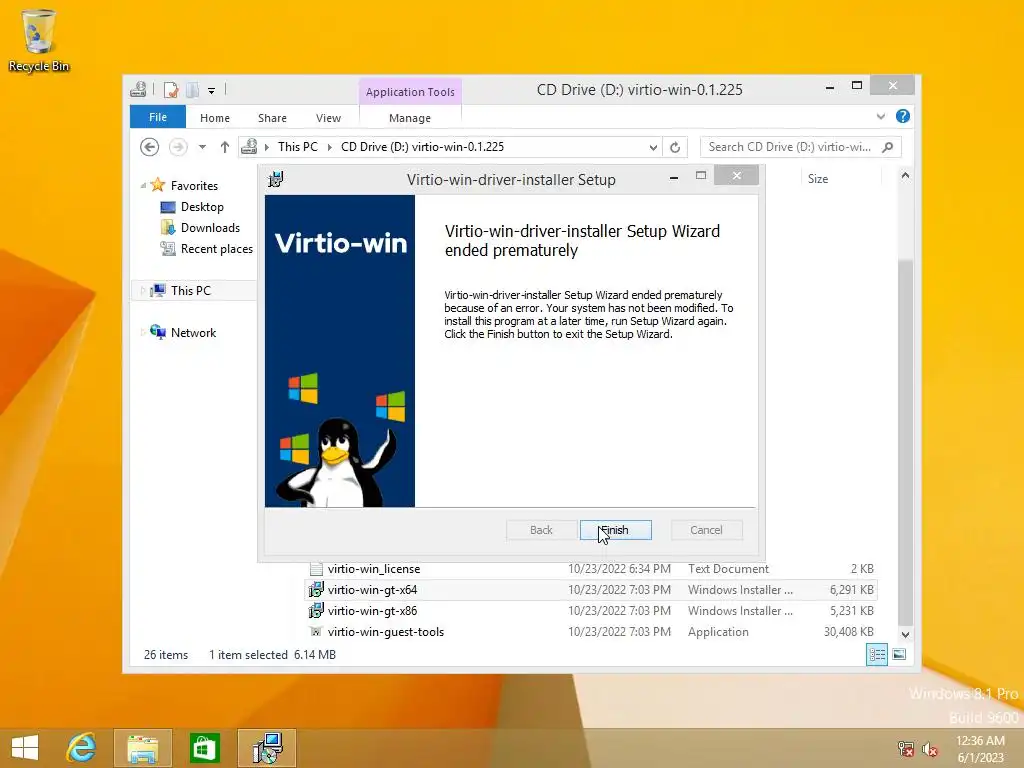Click the Explorer back navigation arrow
The width and height of the screenshot is (1024, 768).
[150, 147]
